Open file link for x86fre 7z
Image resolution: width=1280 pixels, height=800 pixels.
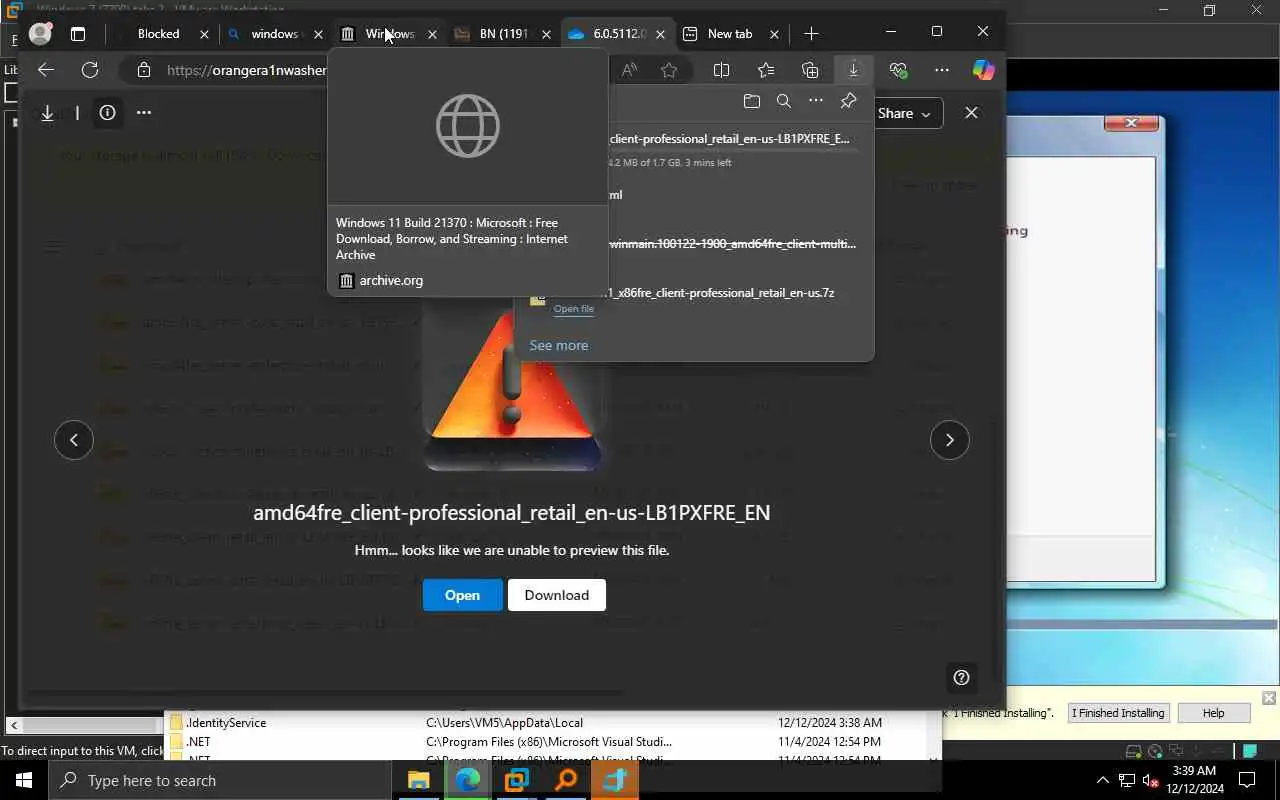coord(574,309)
